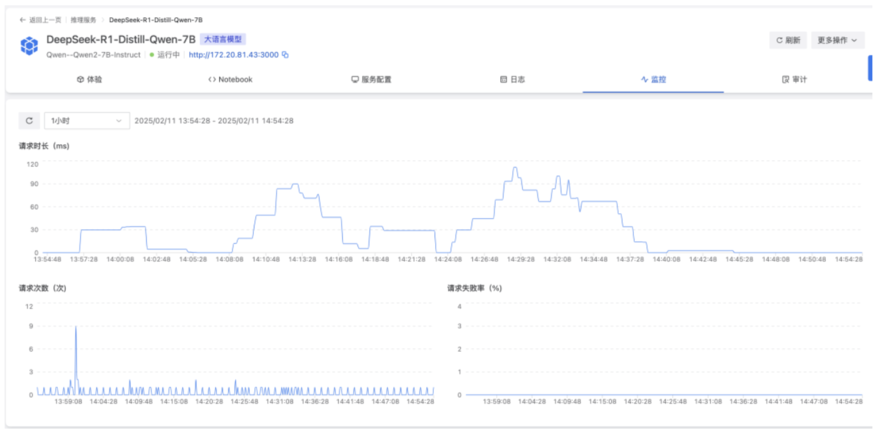This screenshot has width=889, height=436.
Task: Click the 14:40:08 label on duration chart
Action: tap(666, 259)
